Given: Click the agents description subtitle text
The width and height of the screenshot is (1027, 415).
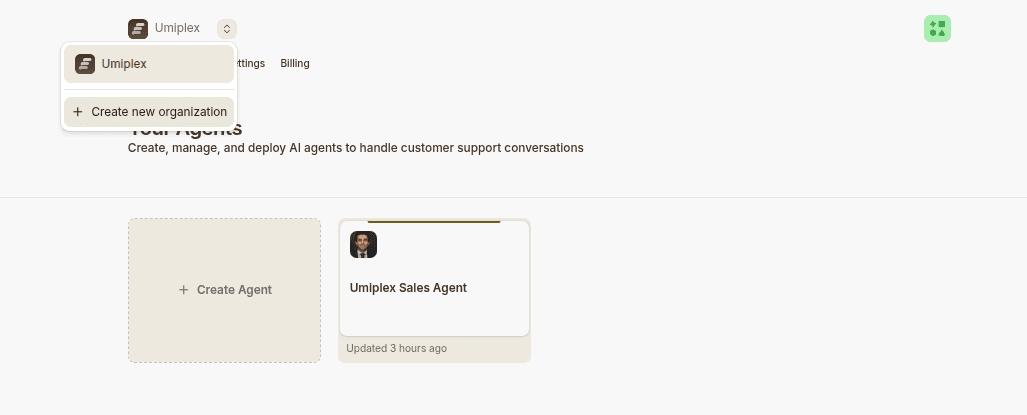Looking at the screenshot, I should click(x=356, y=148).
